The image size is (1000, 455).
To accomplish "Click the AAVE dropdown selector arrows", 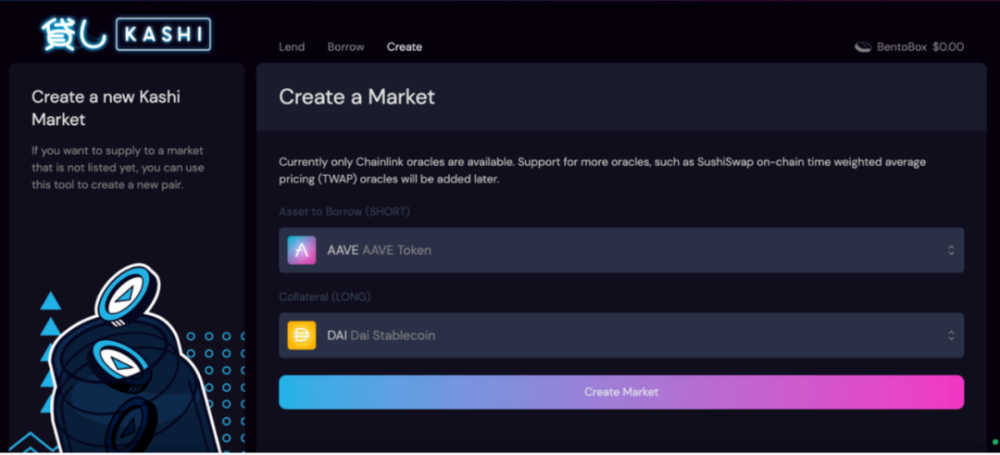I will (951, 250).
